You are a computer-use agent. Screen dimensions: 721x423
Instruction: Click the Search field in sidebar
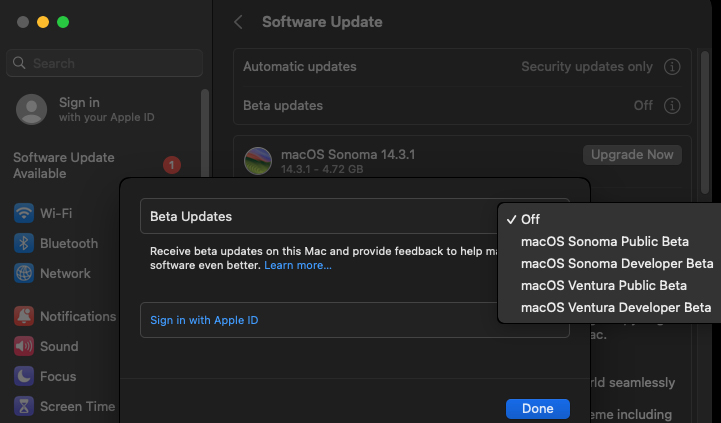106,63
